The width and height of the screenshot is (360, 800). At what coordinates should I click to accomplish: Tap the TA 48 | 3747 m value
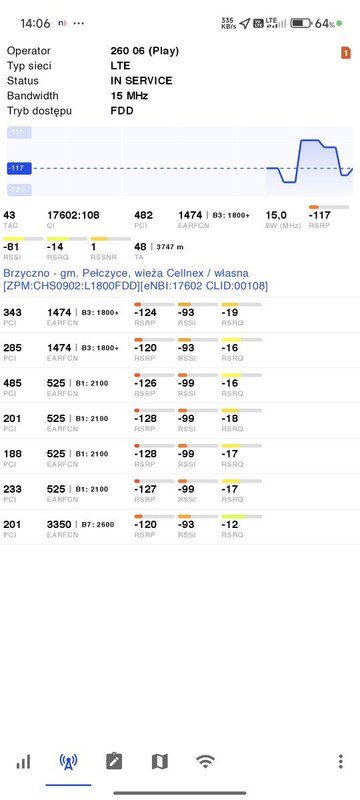159,247
